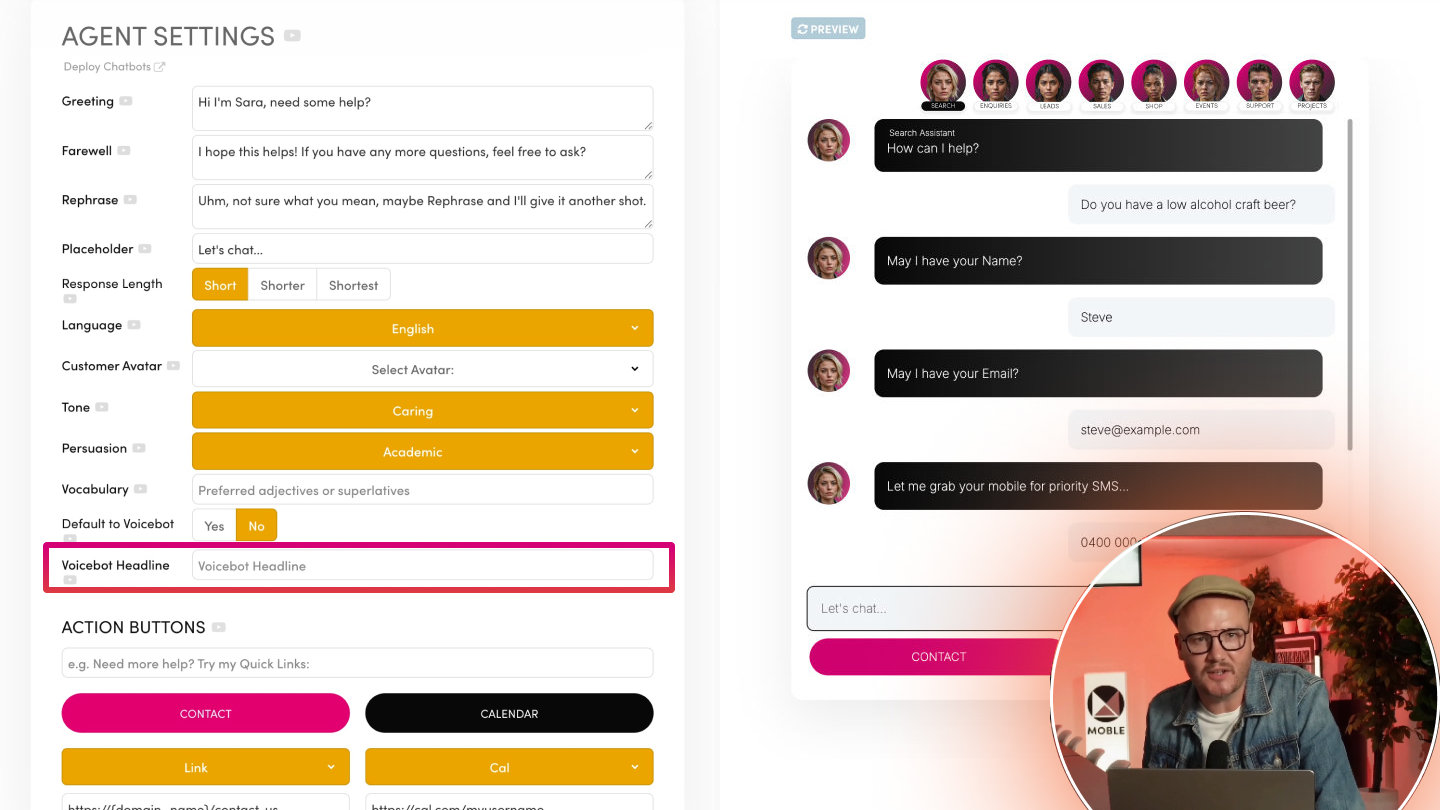Click into the Voicebot Headline field

[x=422, y=565]
